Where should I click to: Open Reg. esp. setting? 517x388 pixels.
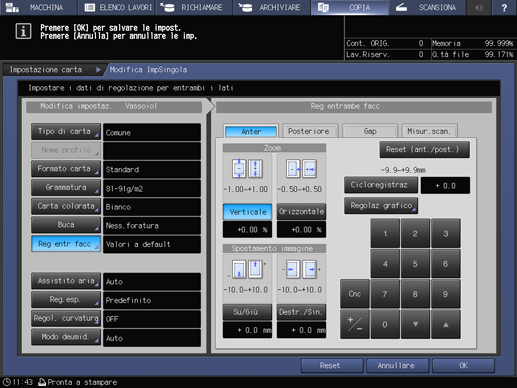(x=66, y=300)
